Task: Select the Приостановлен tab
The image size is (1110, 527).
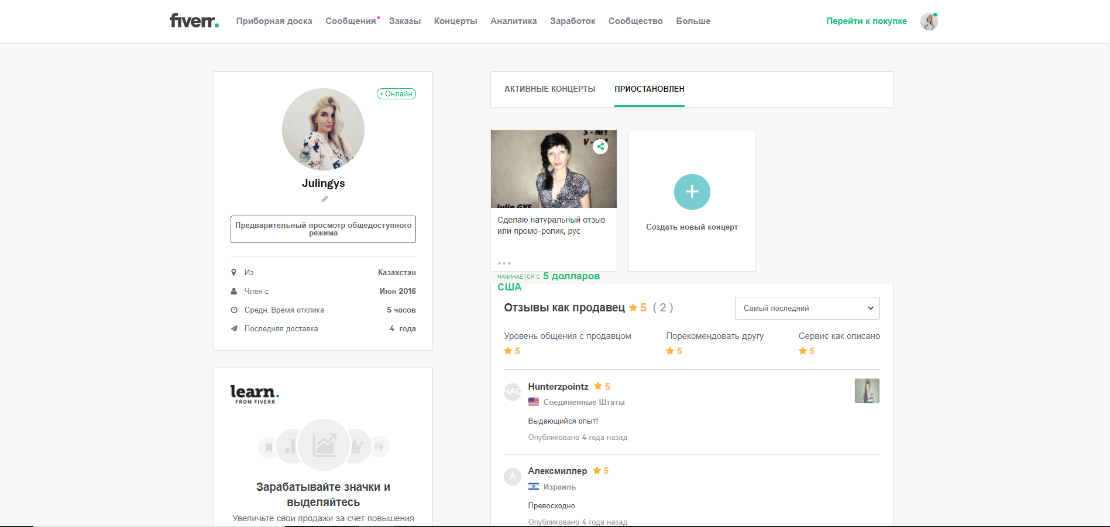Action: [x=649, y=89]
